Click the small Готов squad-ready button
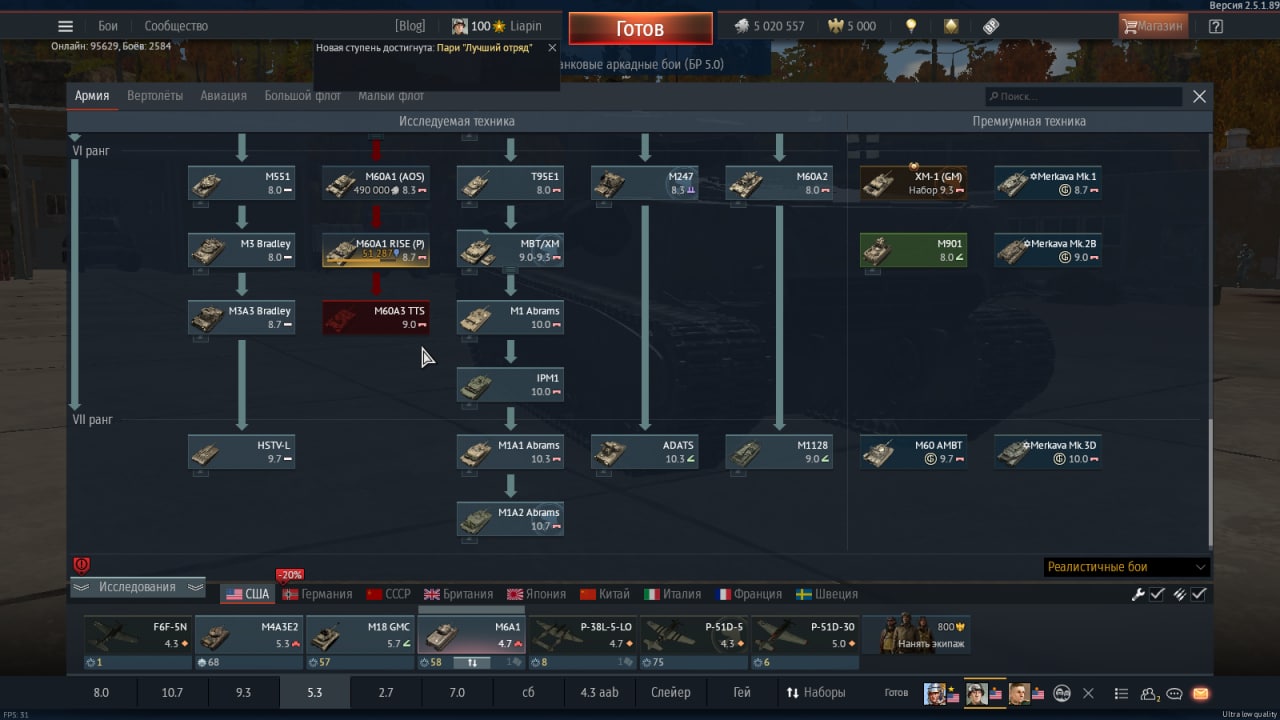 pos(897,692)
